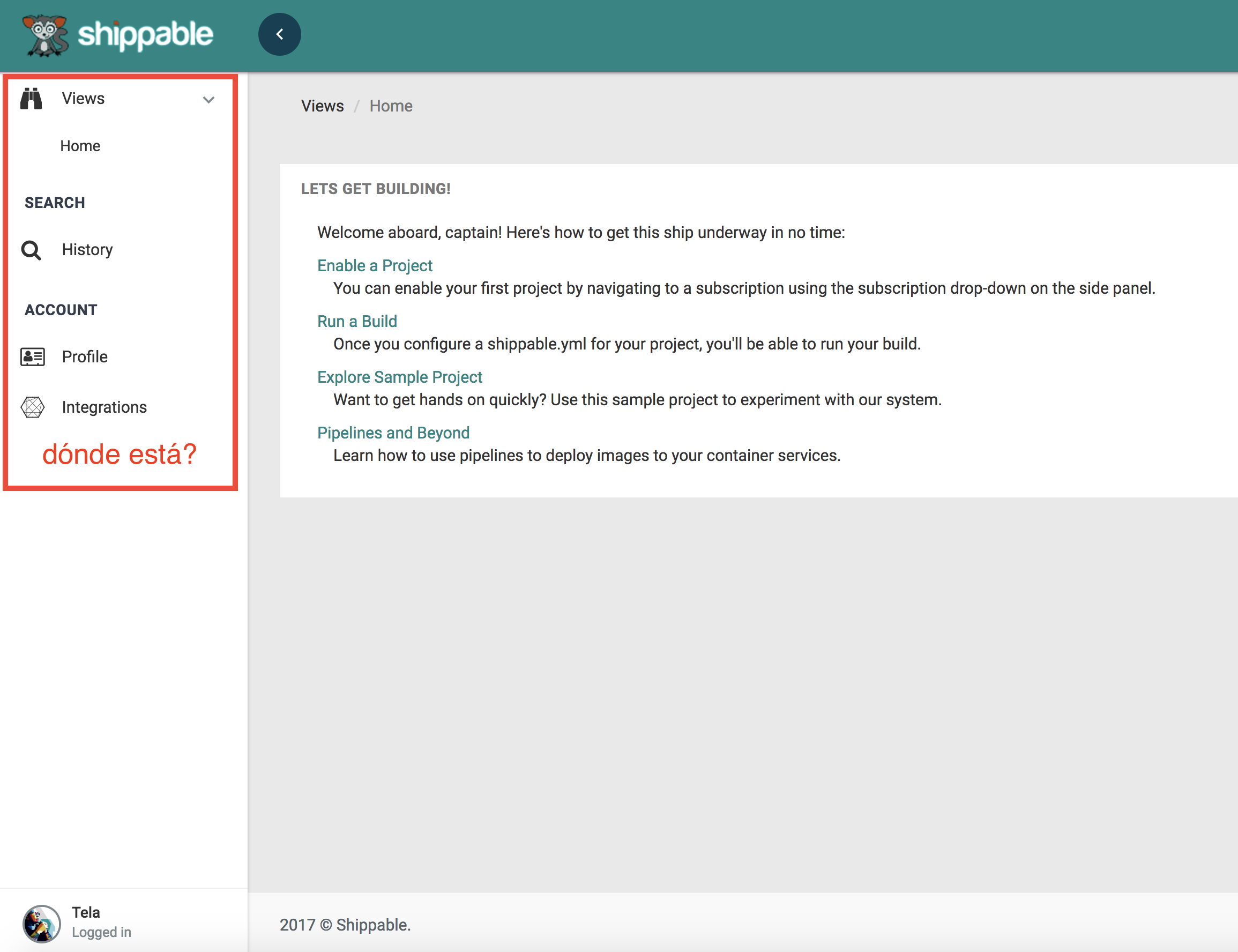Click the Home icon entry in the sidebar

pyautogui.click(x=80, y=146)
